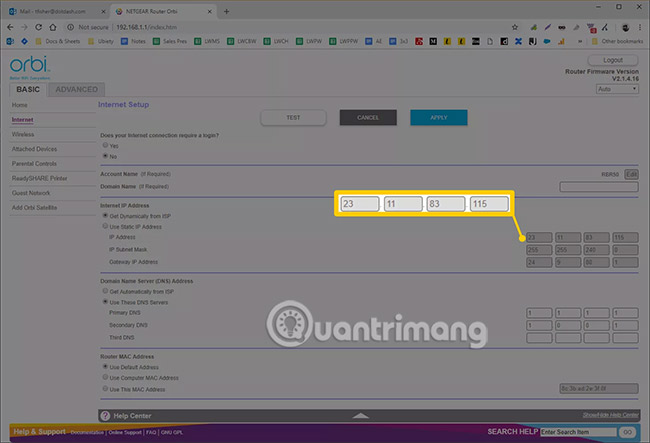
Task: Open the browser home page
Action: pos(53,27)
